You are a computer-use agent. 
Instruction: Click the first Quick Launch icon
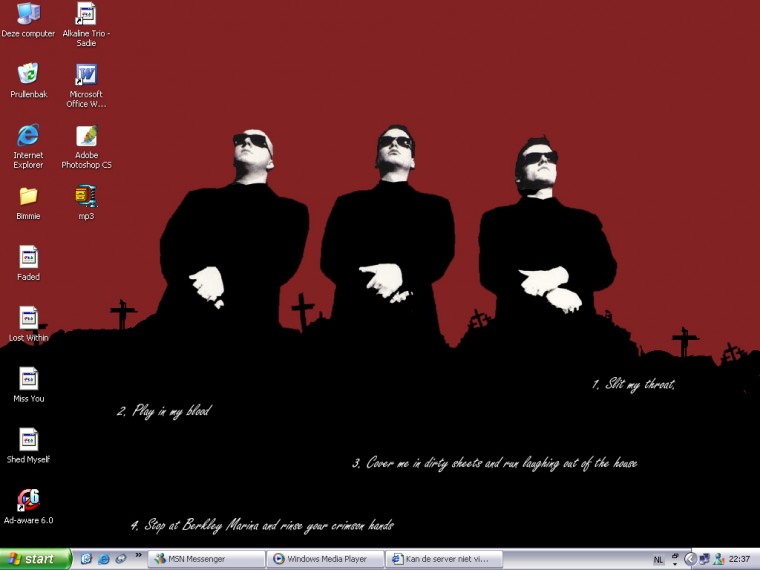point(86,559)
